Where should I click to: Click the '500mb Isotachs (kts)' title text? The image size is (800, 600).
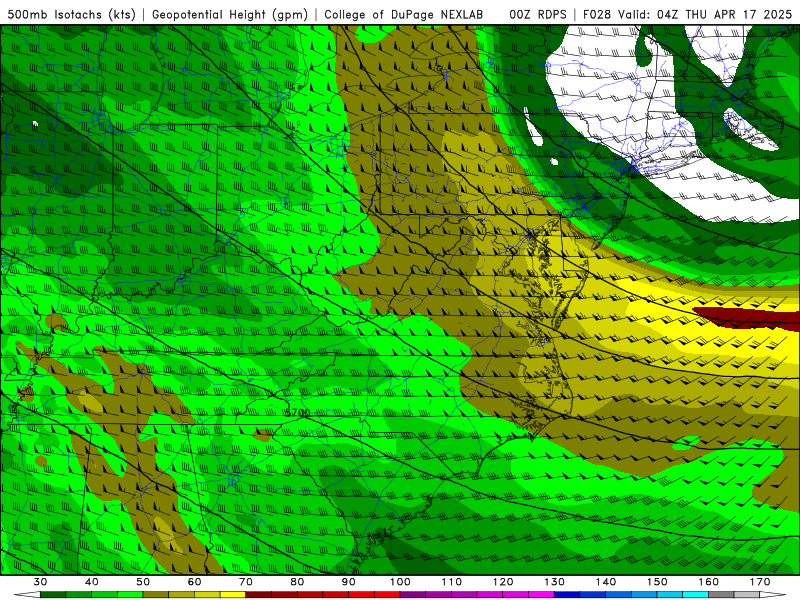point(72,15)
